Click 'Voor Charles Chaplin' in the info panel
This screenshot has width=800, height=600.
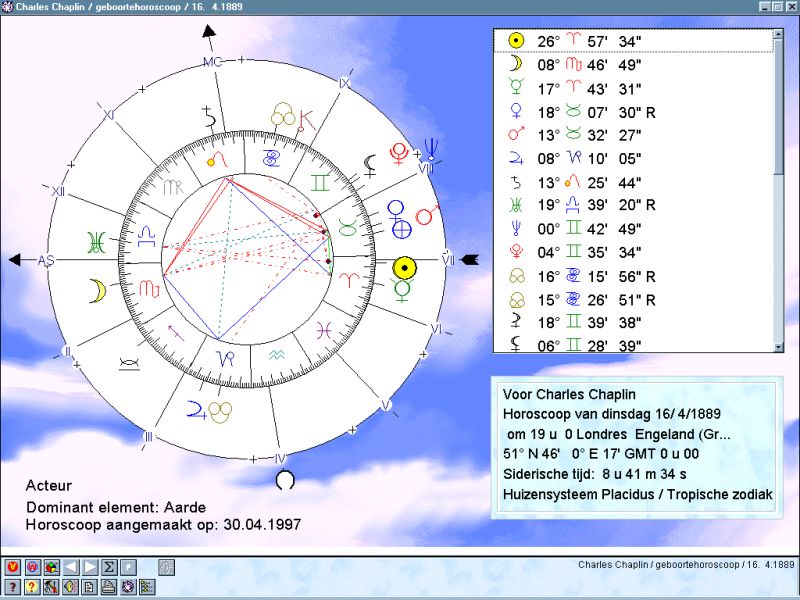[569, 394]
